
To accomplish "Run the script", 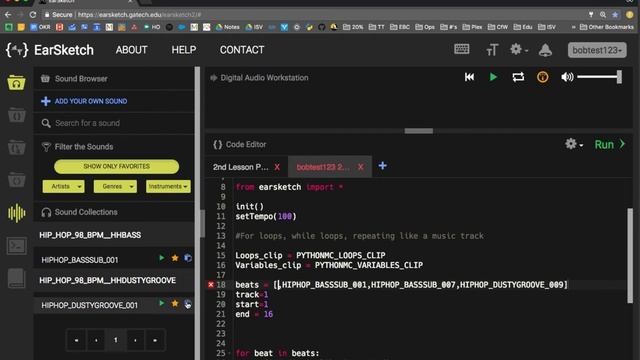I will [x=609, y=144].
